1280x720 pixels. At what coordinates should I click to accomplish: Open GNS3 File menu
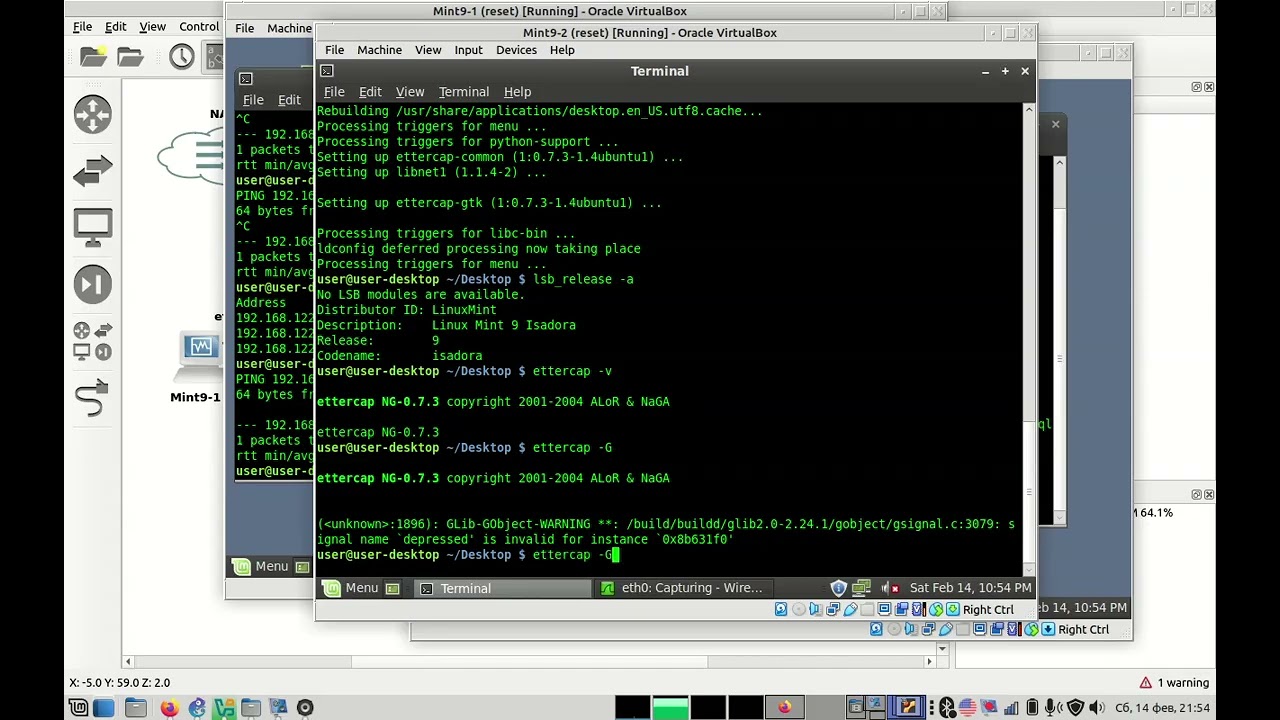tap(83, 27)
